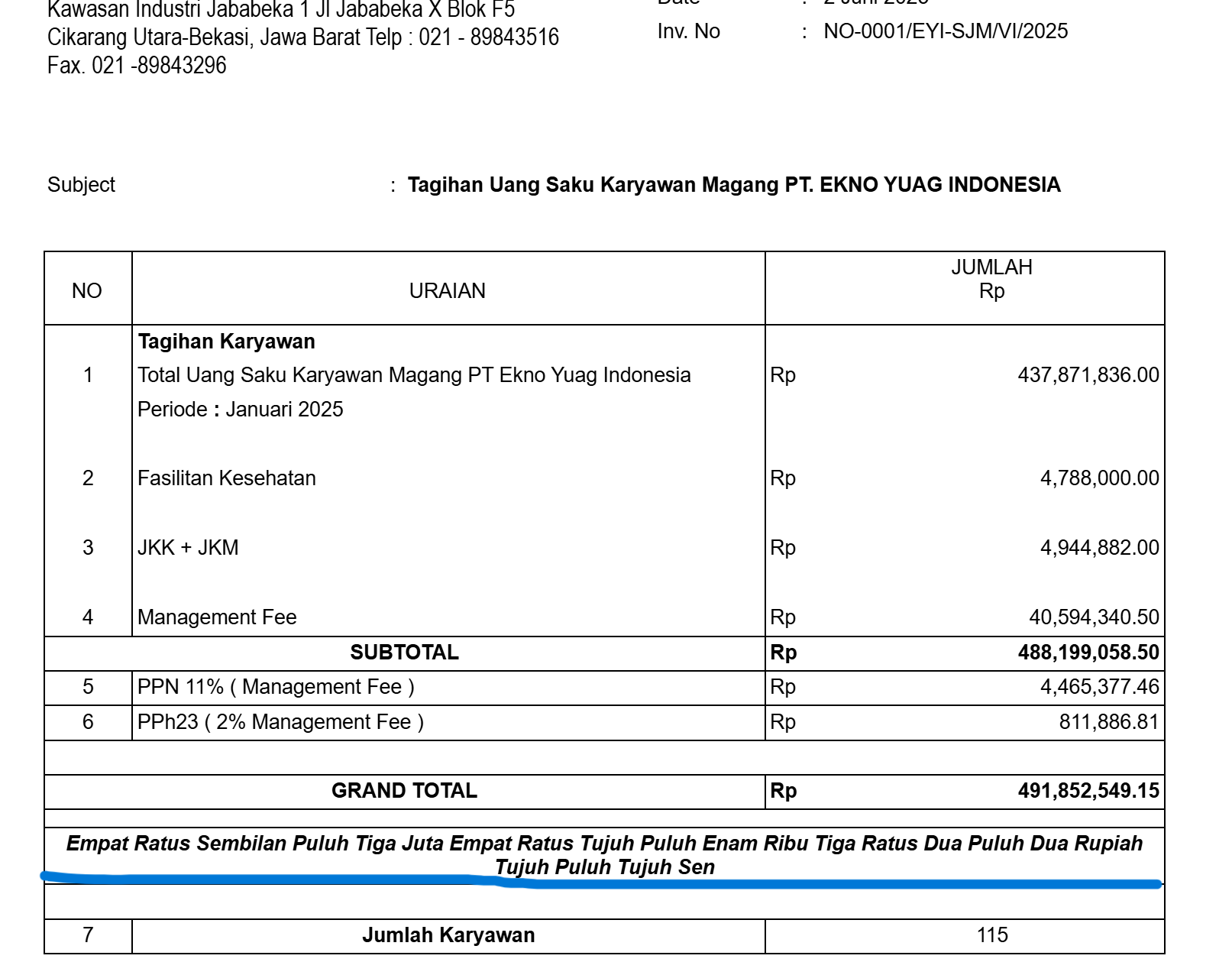Click the invoice number NO-0001/EYI-SJM/VI/2025
The image size is (1232, 975).
coord(946,31)
